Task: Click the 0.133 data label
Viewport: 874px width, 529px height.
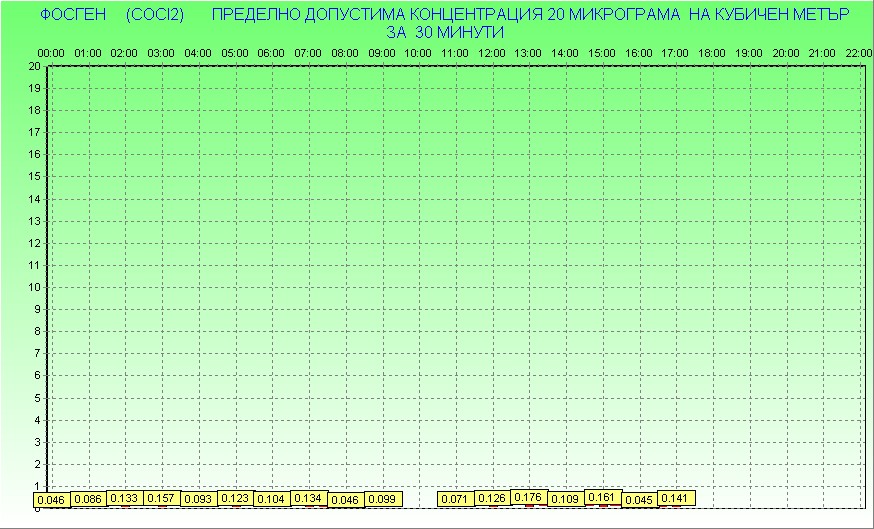Action: (125, 498)
